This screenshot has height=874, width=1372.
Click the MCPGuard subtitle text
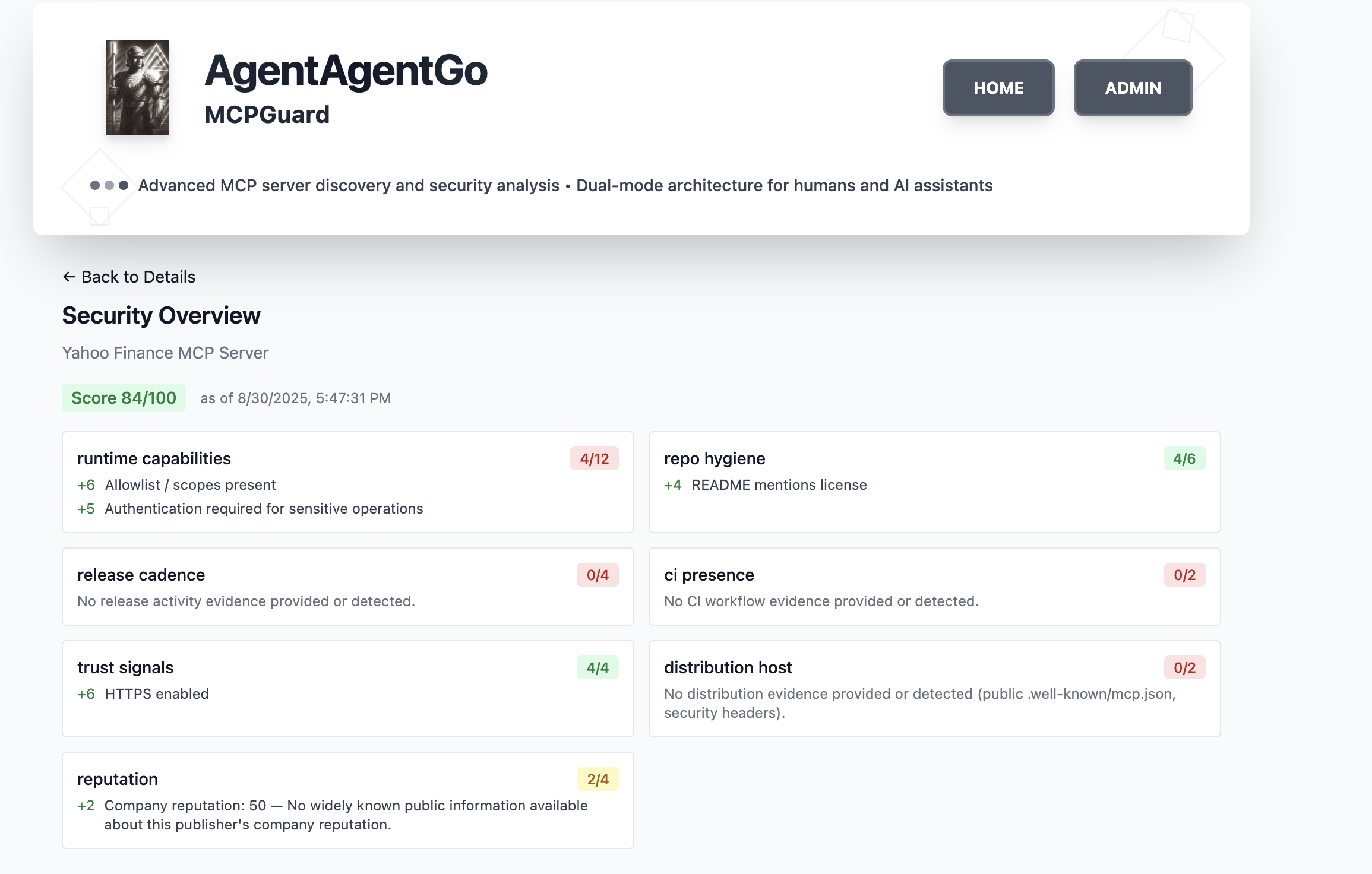[x=267, y=115]
